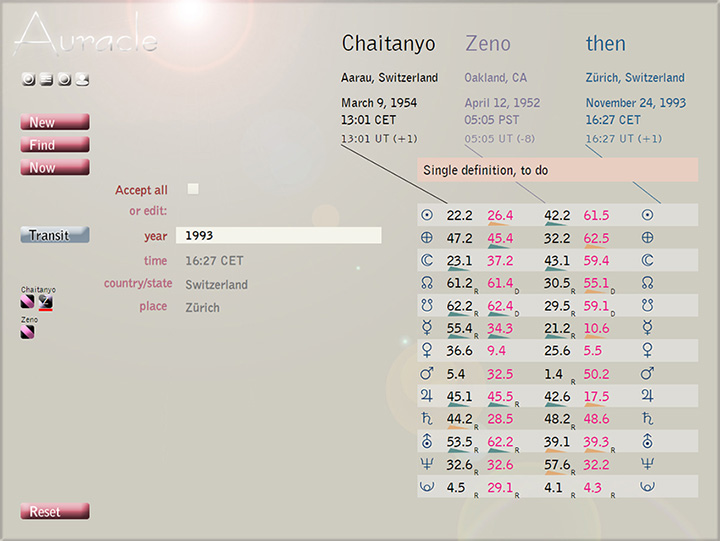Select the right Mars symbol in the table

(x=647, y=373)
